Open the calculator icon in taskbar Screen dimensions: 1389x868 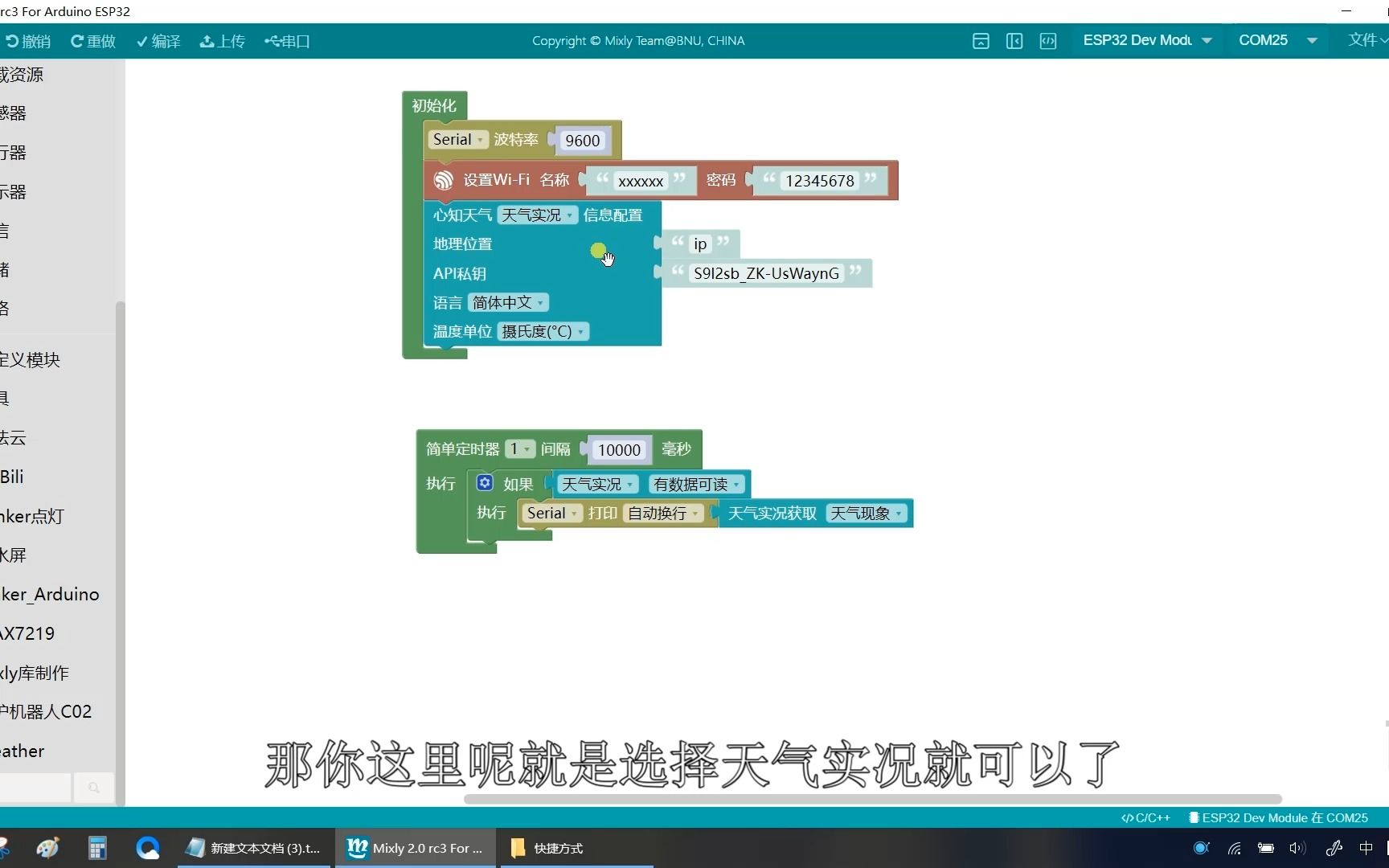pyautogui.click(x=97, y=848)
